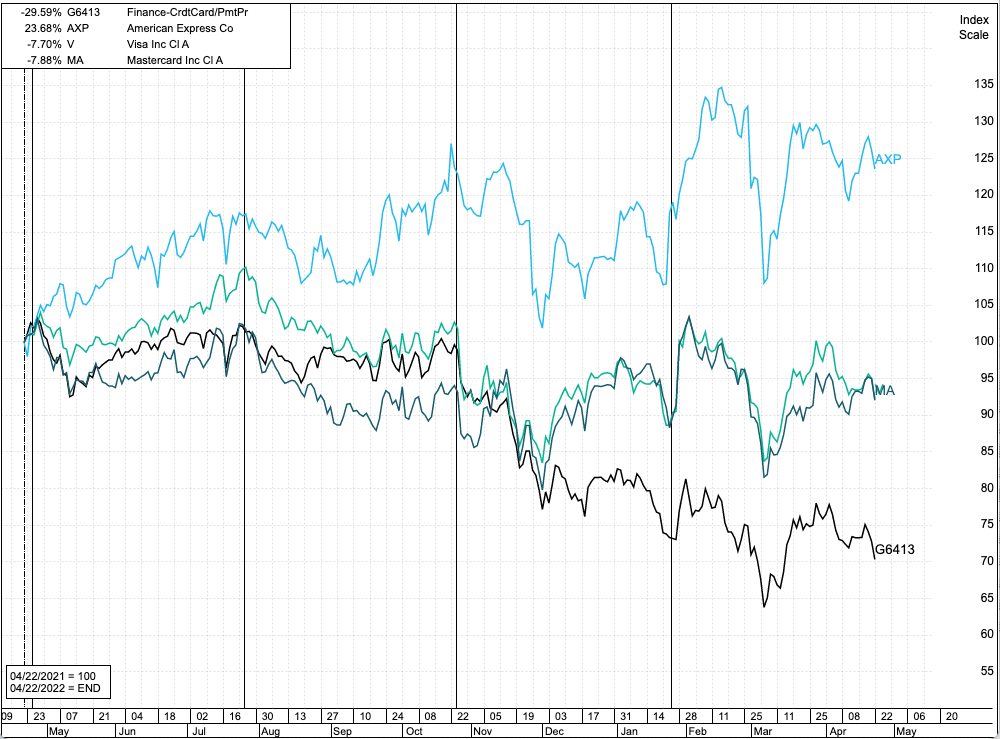
Task: Click MA label at the line's end
Action: coord(884,389)
